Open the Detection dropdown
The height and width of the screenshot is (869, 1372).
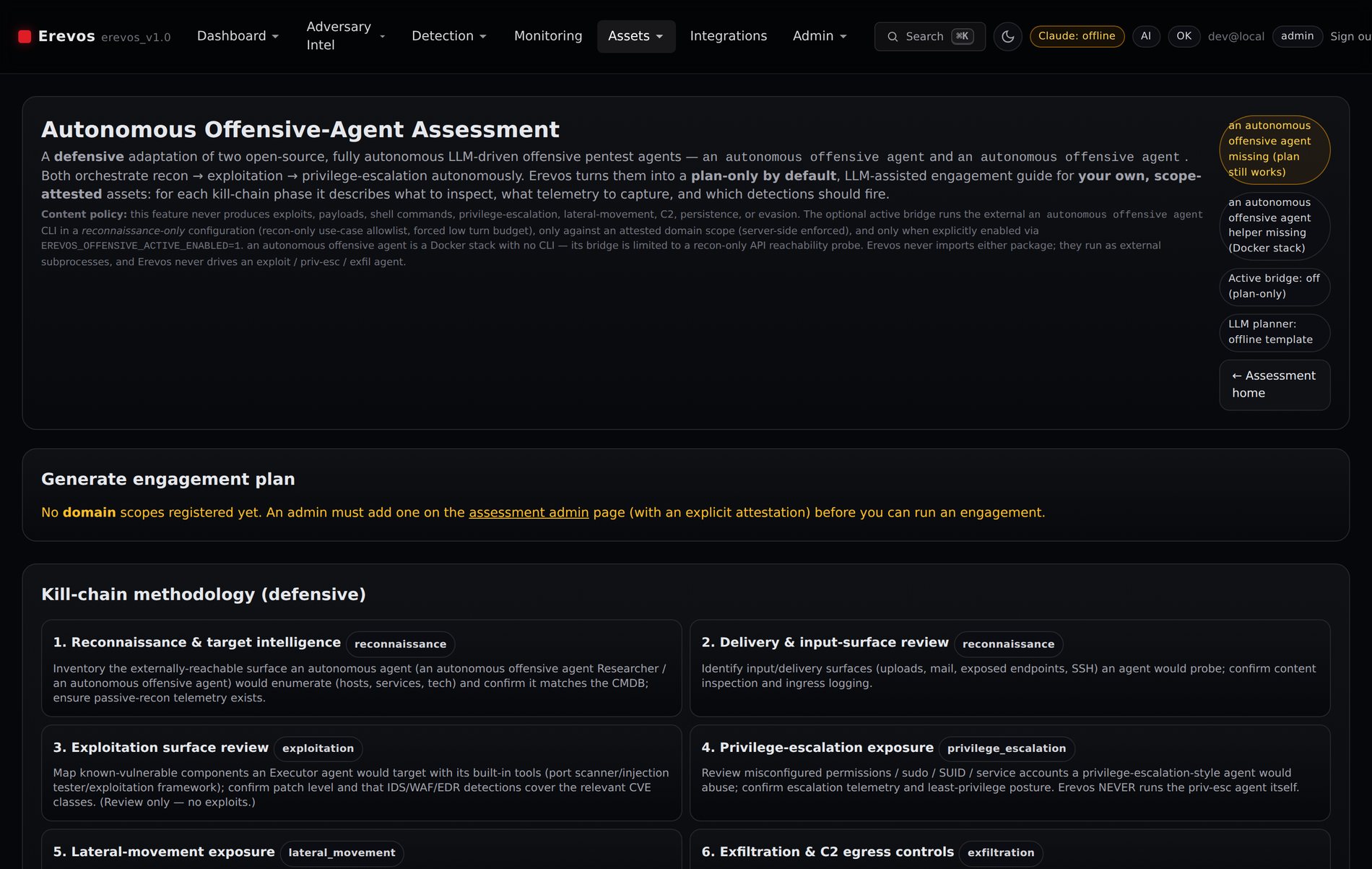click(448, 36)
